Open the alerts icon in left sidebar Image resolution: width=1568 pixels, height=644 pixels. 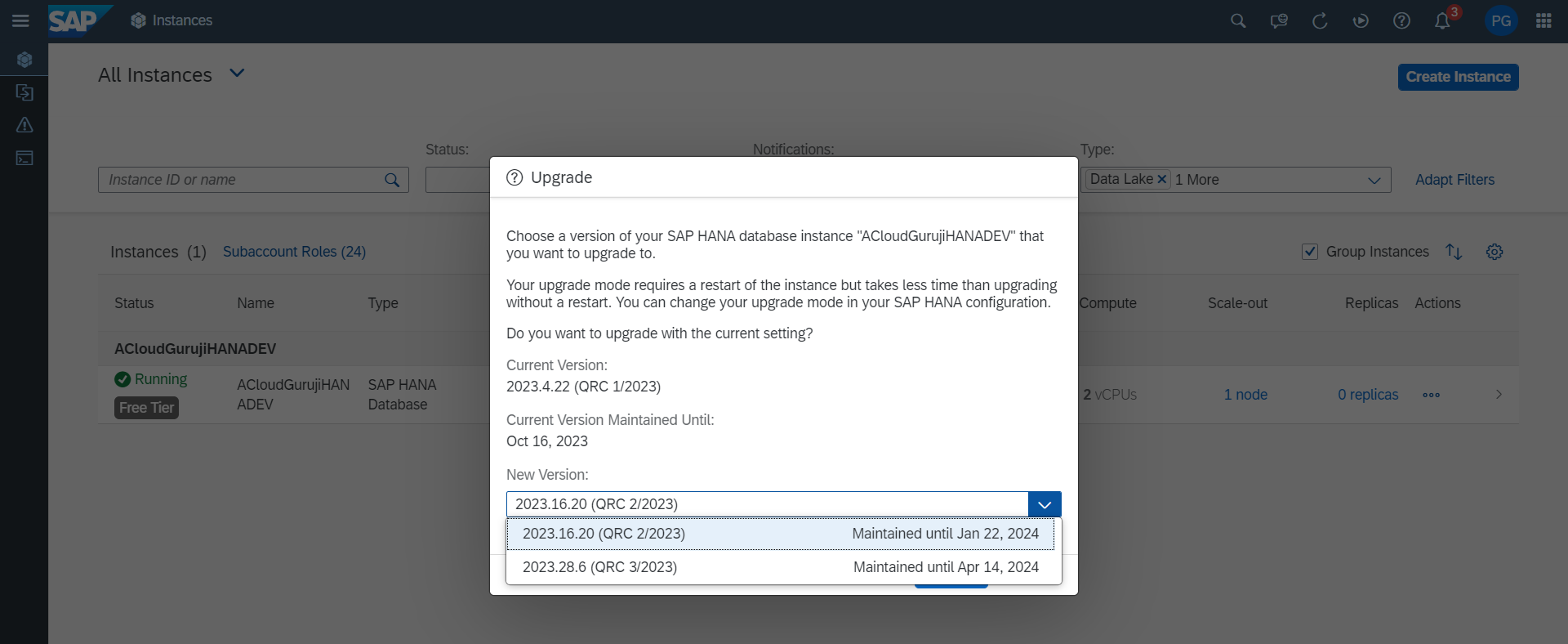(24, 125)
